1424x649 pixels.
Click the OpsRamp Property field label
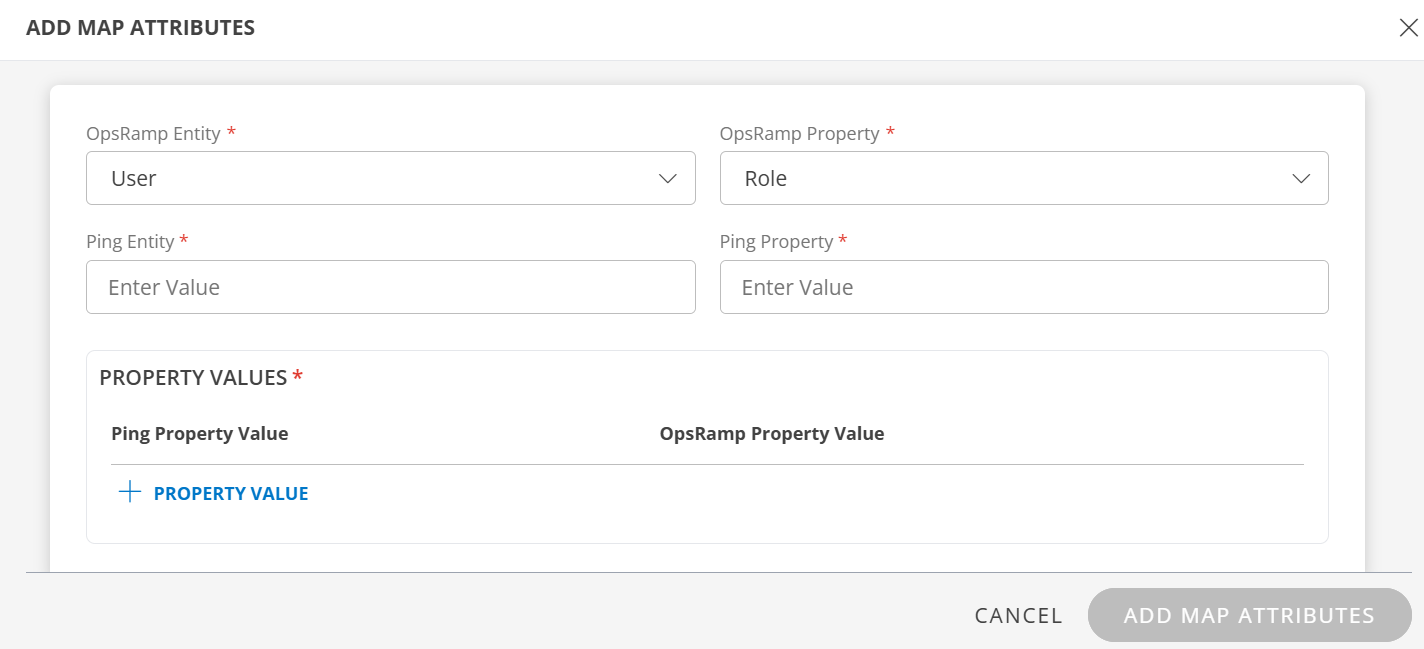pyautogui.click(x=799, y=133)
